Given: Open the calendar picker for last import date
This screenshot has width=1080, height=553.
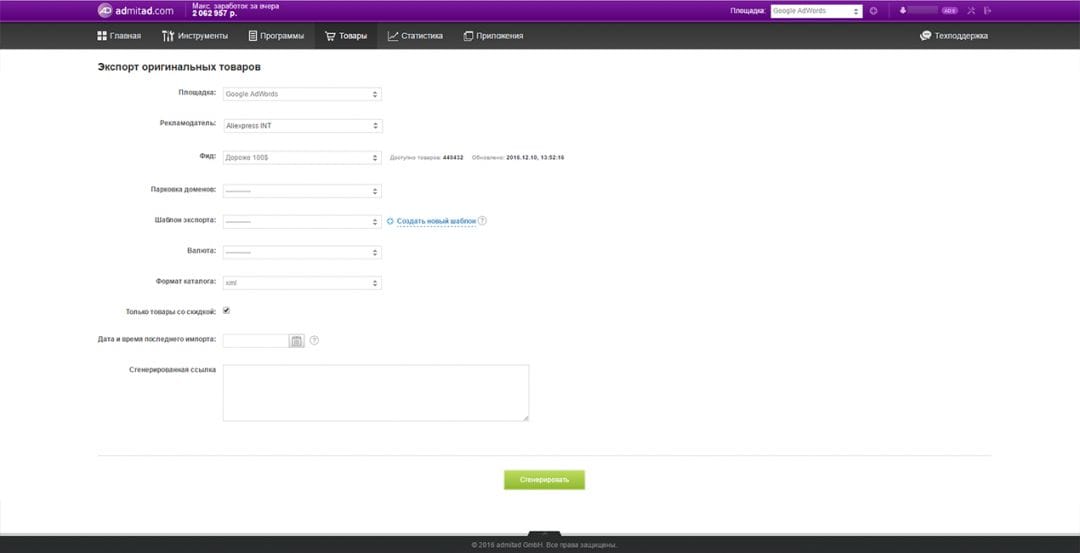Looking at the screenshot, I should 296,340.
